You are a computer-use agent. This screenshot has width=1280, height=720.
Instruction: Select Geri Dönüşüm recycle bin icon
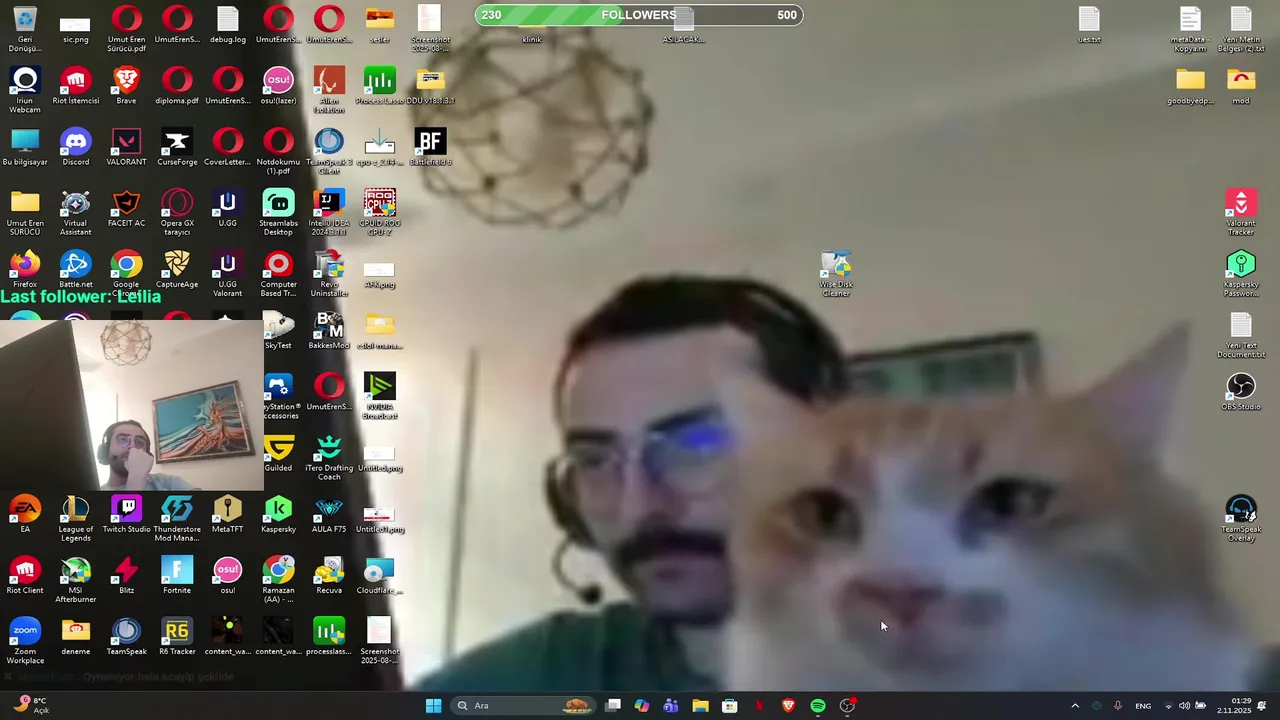coord(25,30)
